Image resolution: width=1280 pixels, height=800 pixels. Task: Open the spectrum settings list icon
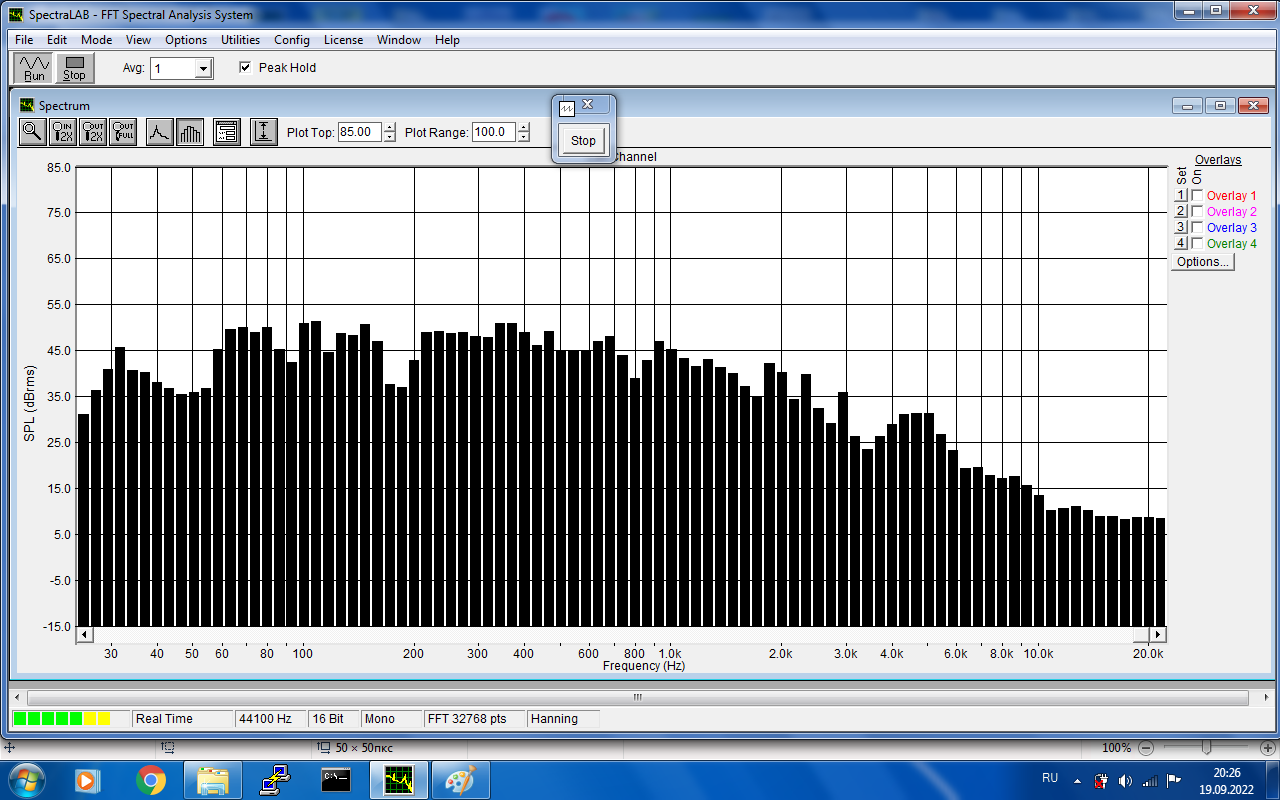227,131
